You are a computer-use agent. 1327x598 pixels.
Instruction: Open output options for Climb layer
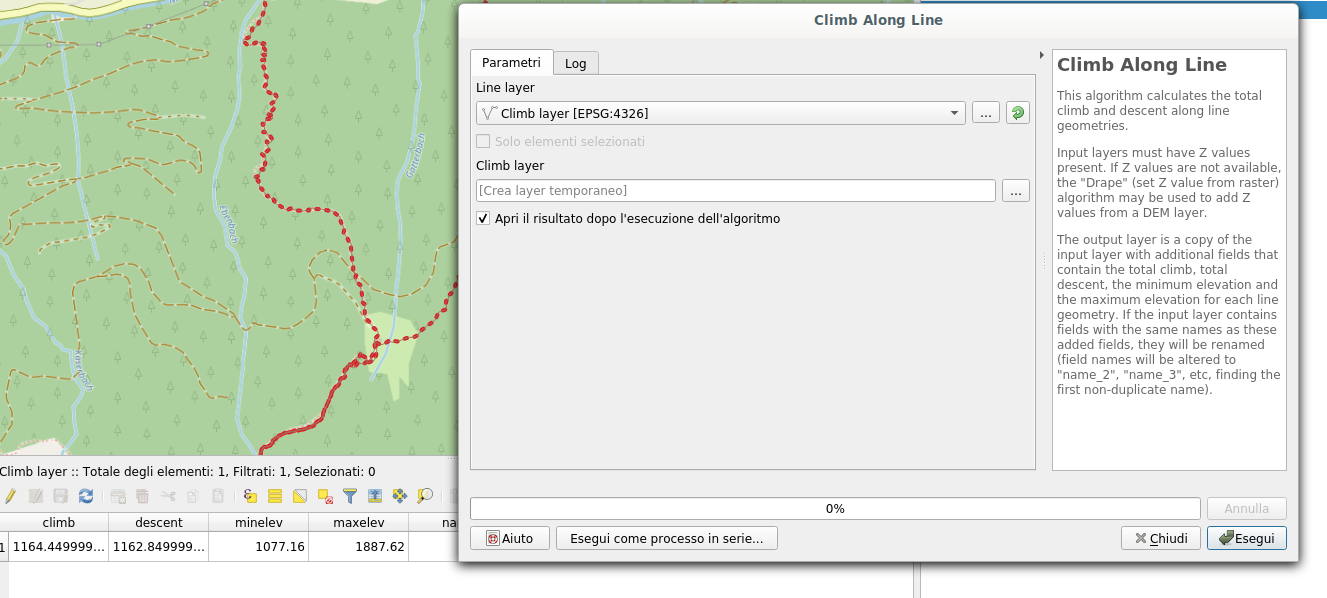pyautogui.click(x=1016, y=191)
